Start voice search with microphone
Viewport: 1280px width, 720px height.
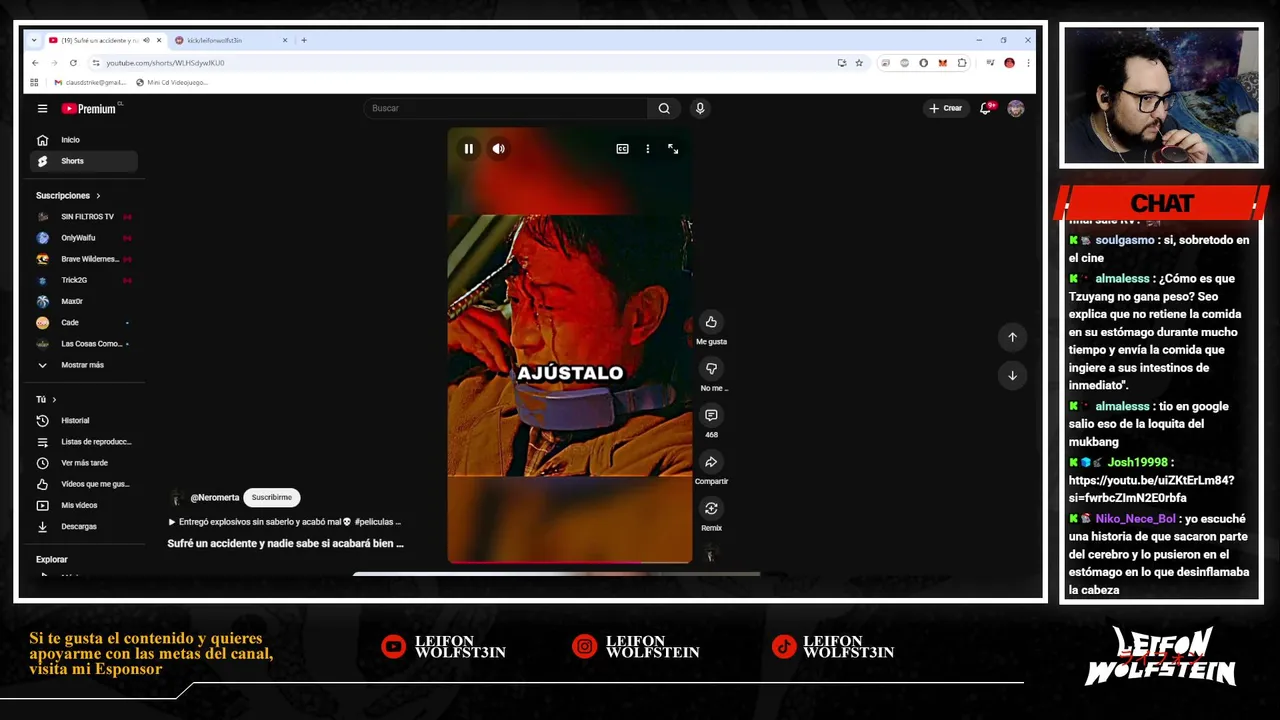tap(700, 108)
